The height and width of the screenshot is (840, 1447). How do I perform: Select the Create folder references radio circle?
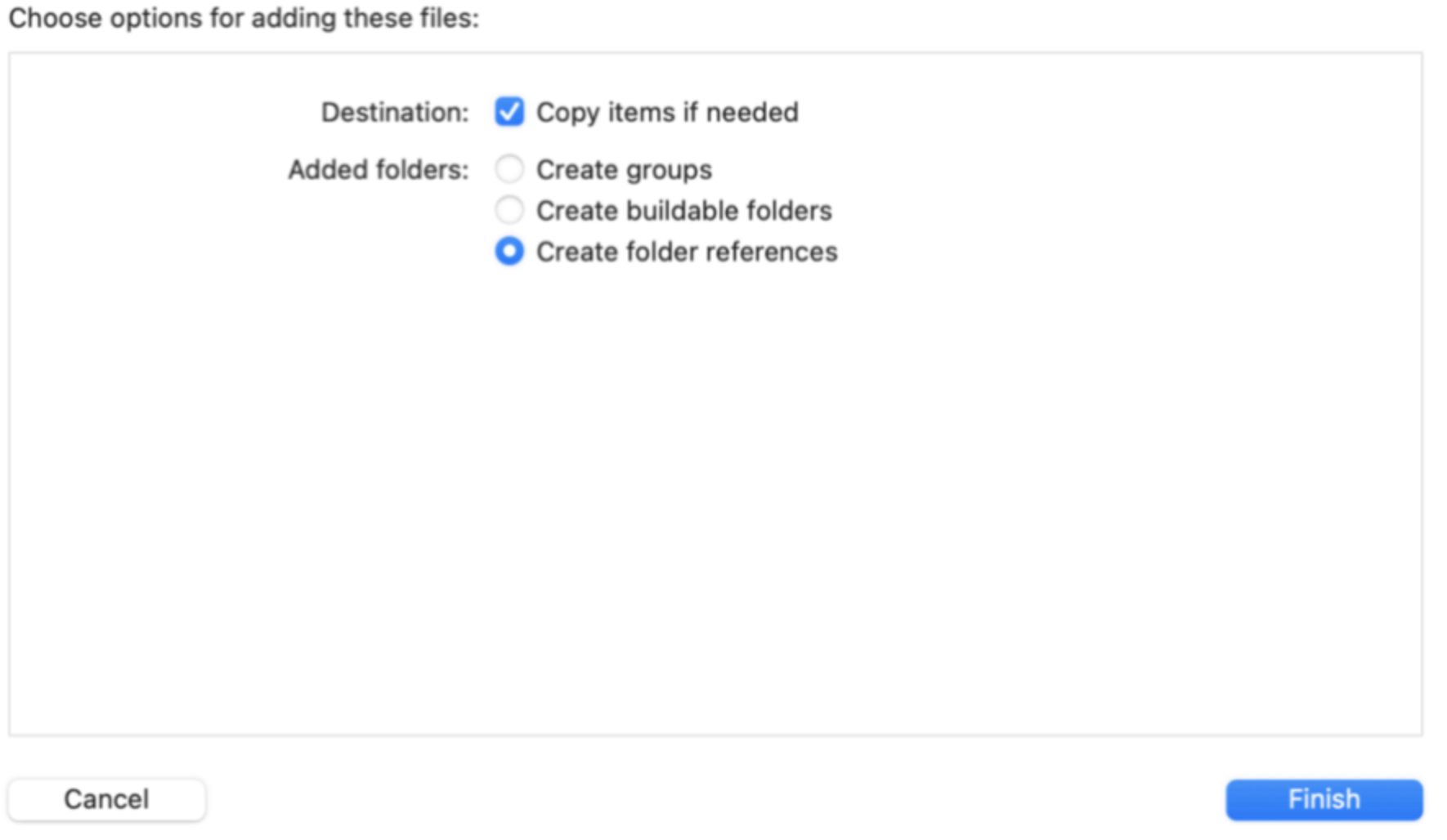(x=509, y=251)
